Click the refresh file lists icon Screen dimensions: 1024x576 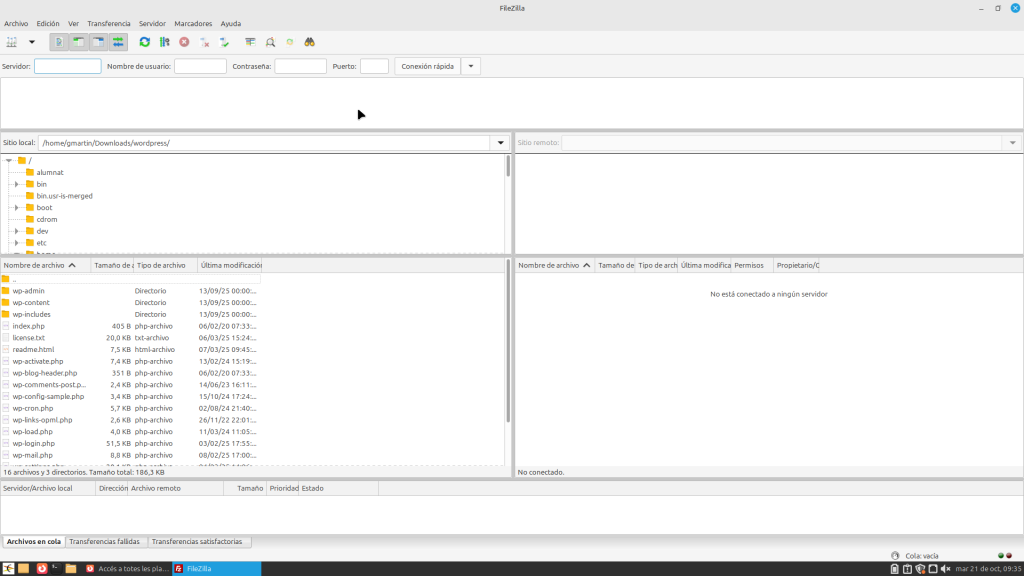point(145,42)
